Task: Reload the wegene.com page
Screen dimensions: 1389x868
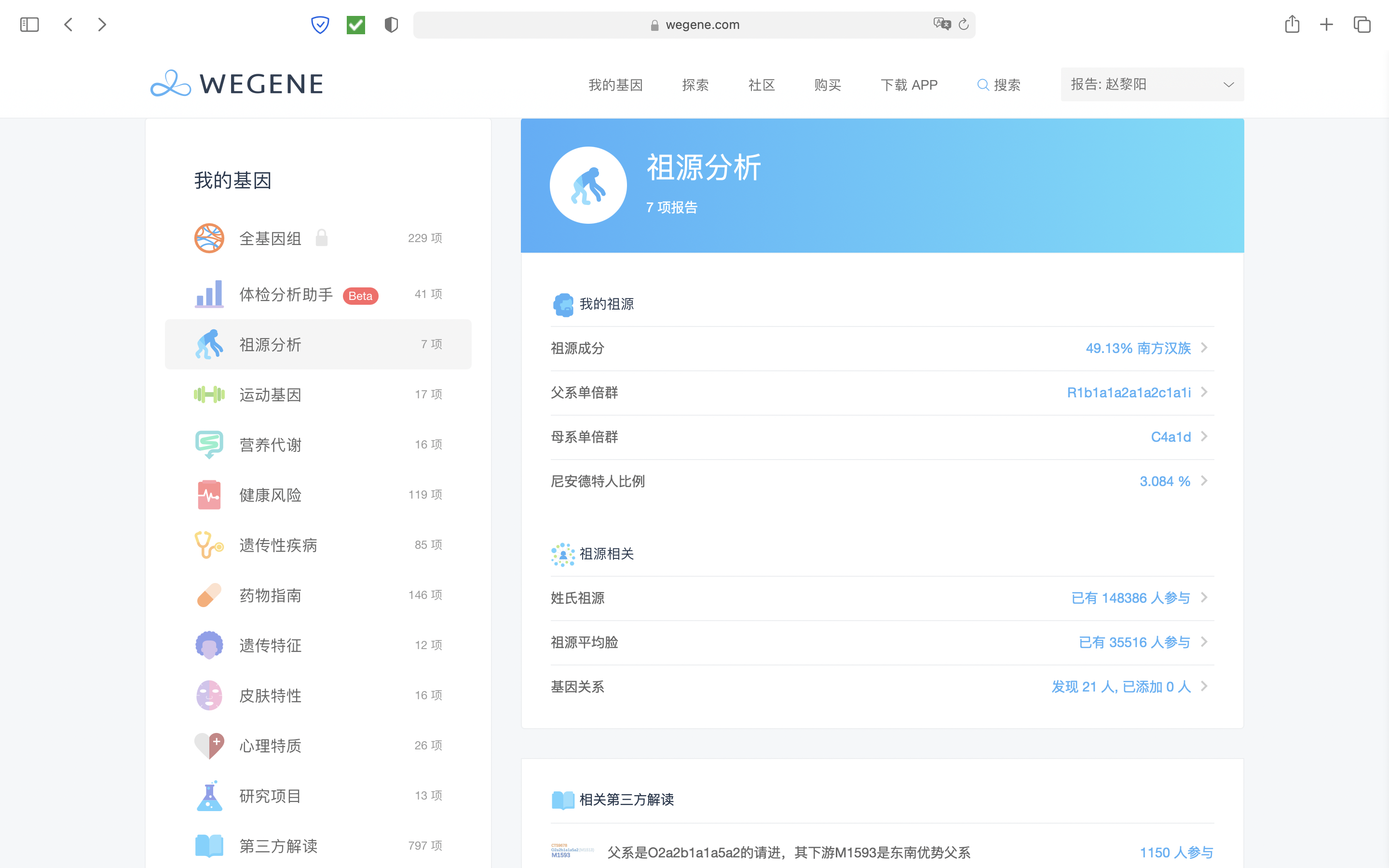Action: coord(964,24)
